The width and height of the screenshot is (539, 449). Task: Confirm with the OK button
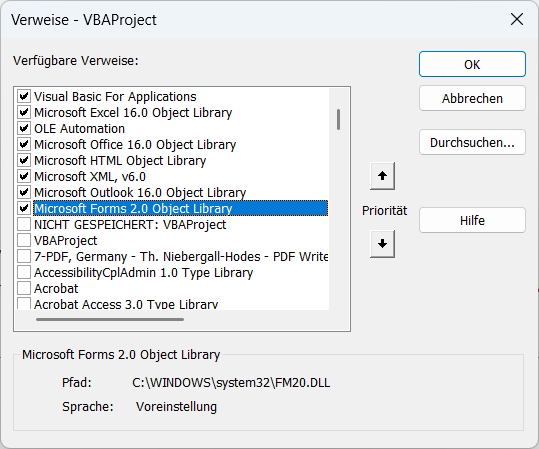472,64
